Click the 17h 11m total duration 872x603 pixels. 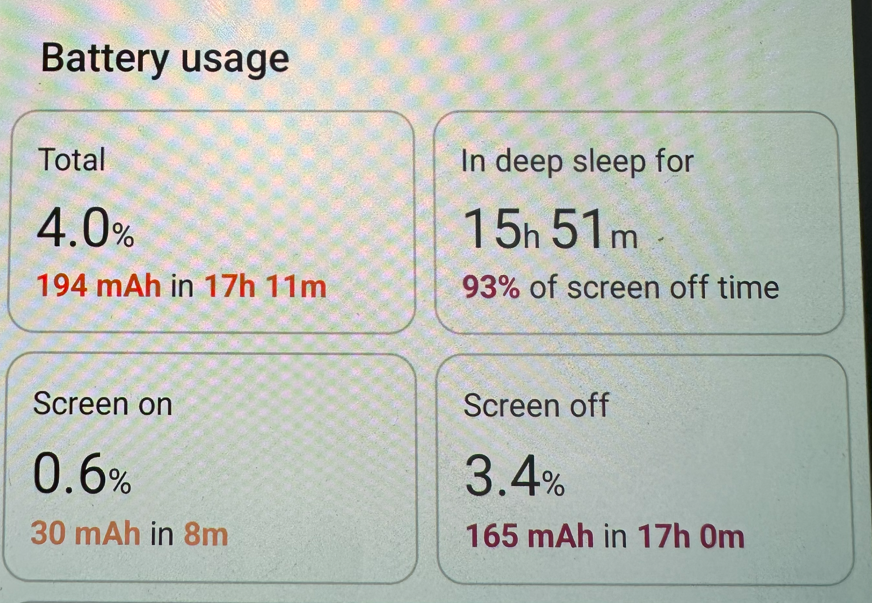(x=265, y=287)
